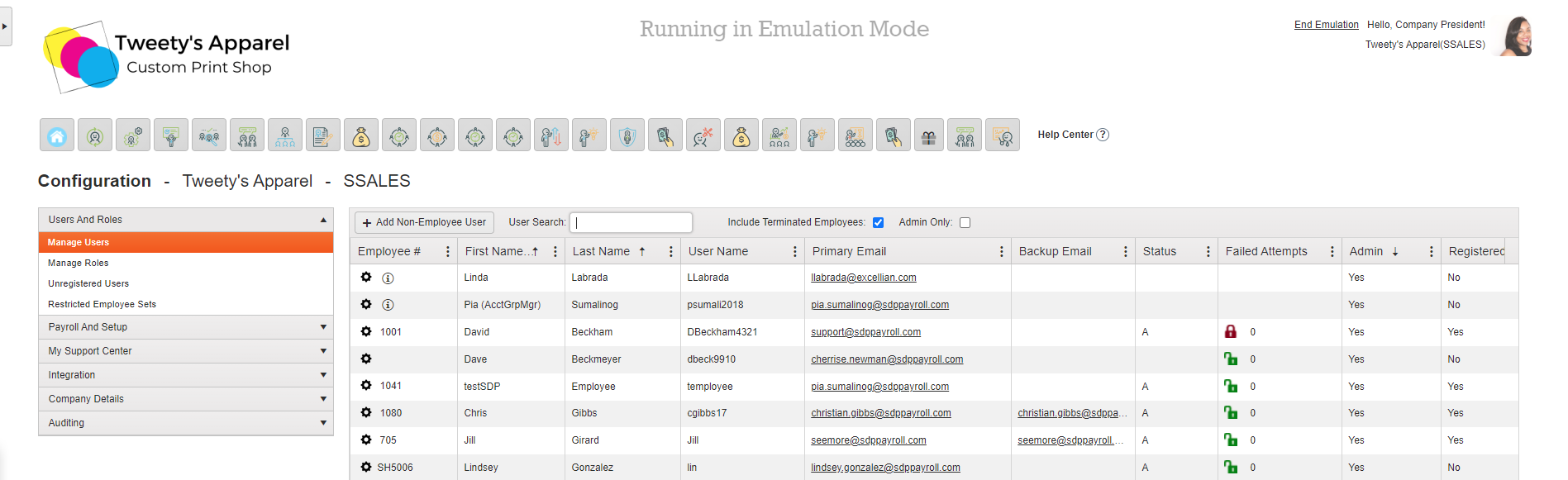Collapse the Users And Roles section
Viewport: 1568px width, 480px height.
tap(185, 220)
